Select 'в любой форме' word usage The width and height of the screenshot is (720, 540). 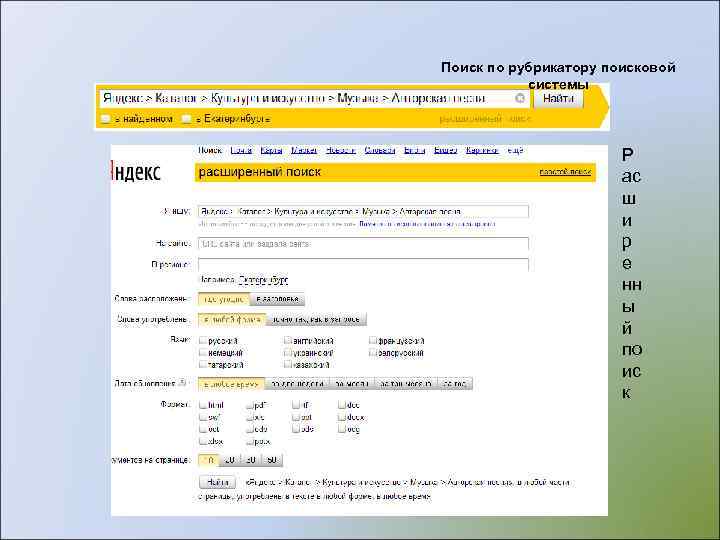[x=232, y=319]
